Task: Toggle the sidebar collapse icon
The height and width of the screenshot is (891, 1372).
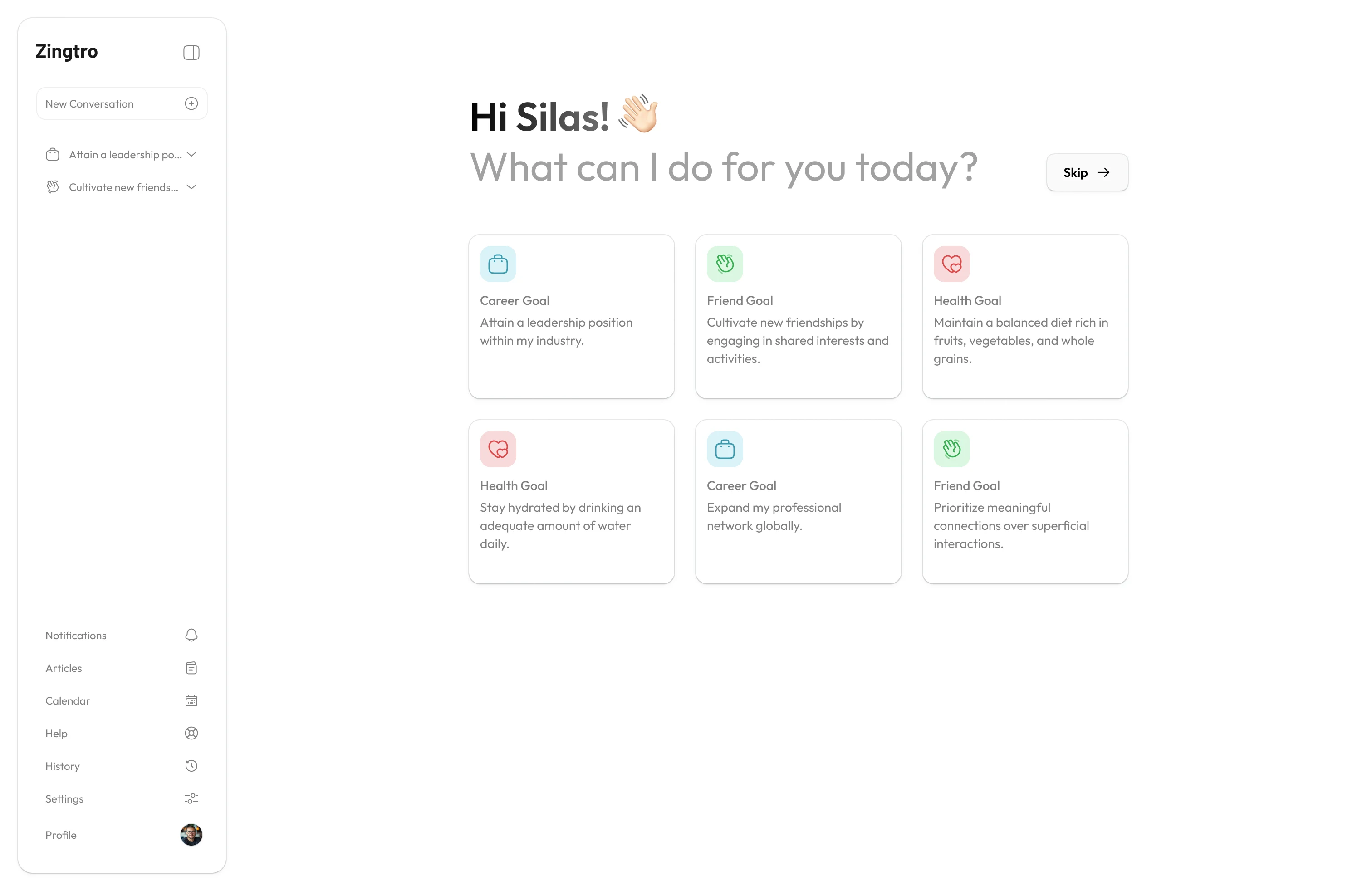Action: pos(191,53)
